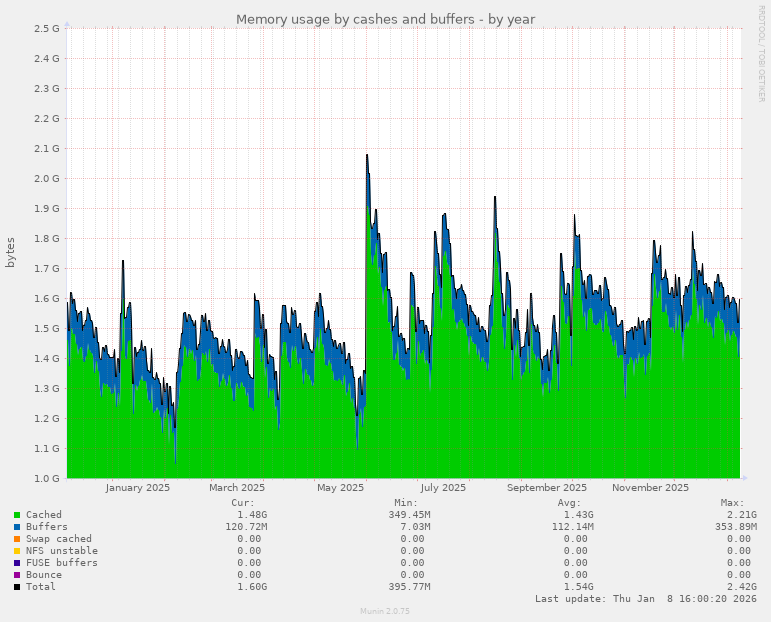Select the 'Bounce' legend label
771x622 pixels.
tap(44, 575)
